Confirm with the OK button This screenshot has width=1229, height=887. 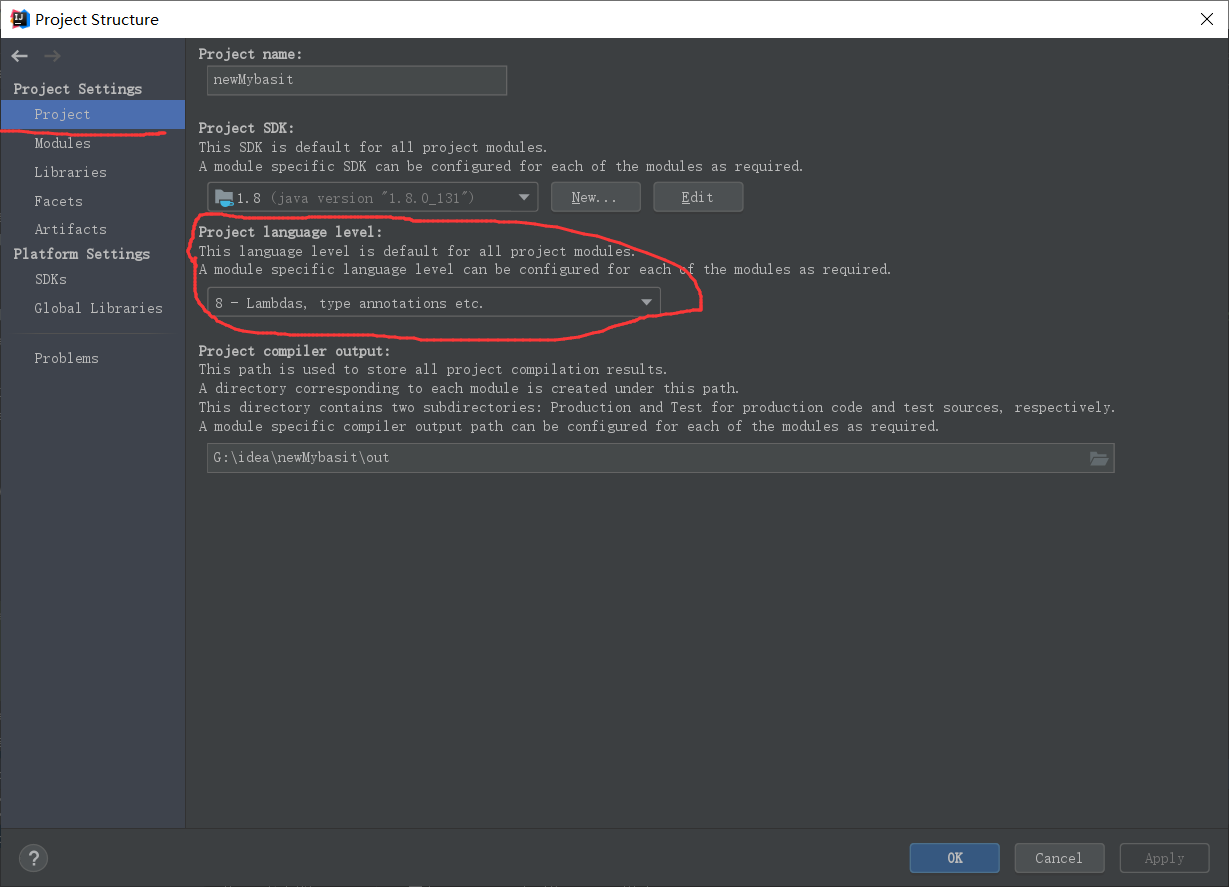tap(954, 858)
